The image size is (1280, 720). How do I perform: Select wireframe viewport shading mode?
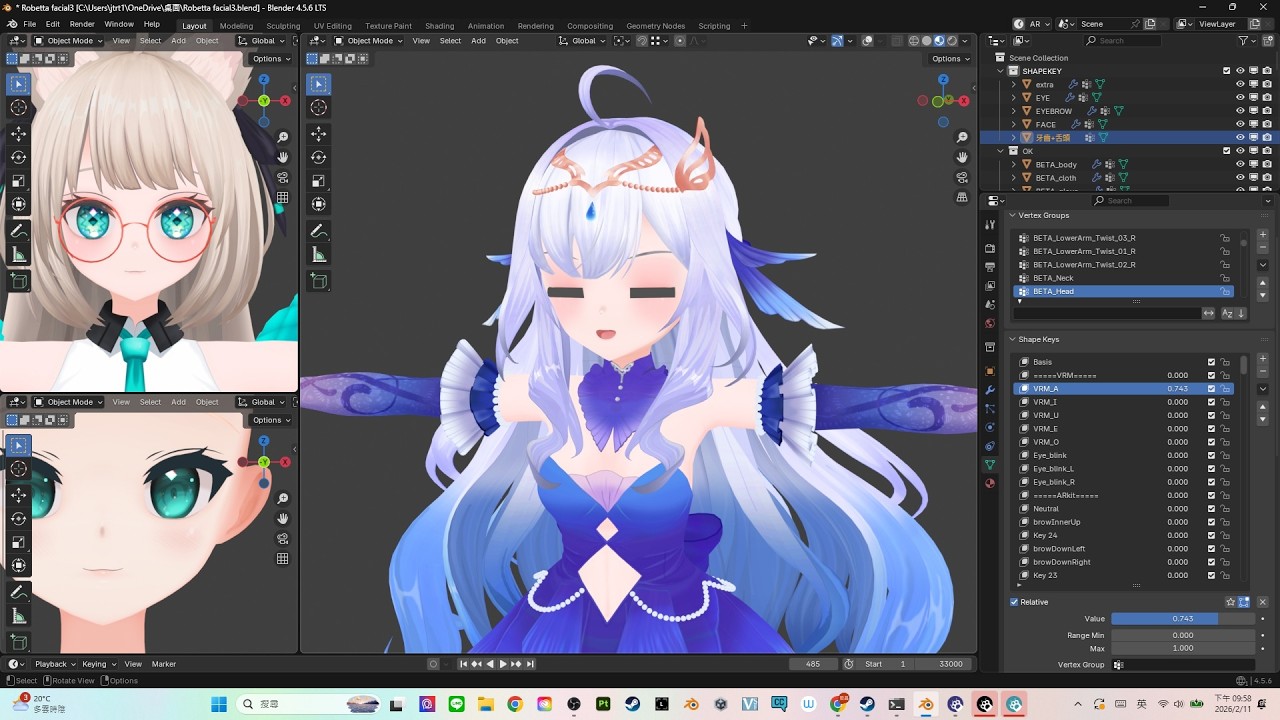(x=913, y=41)
